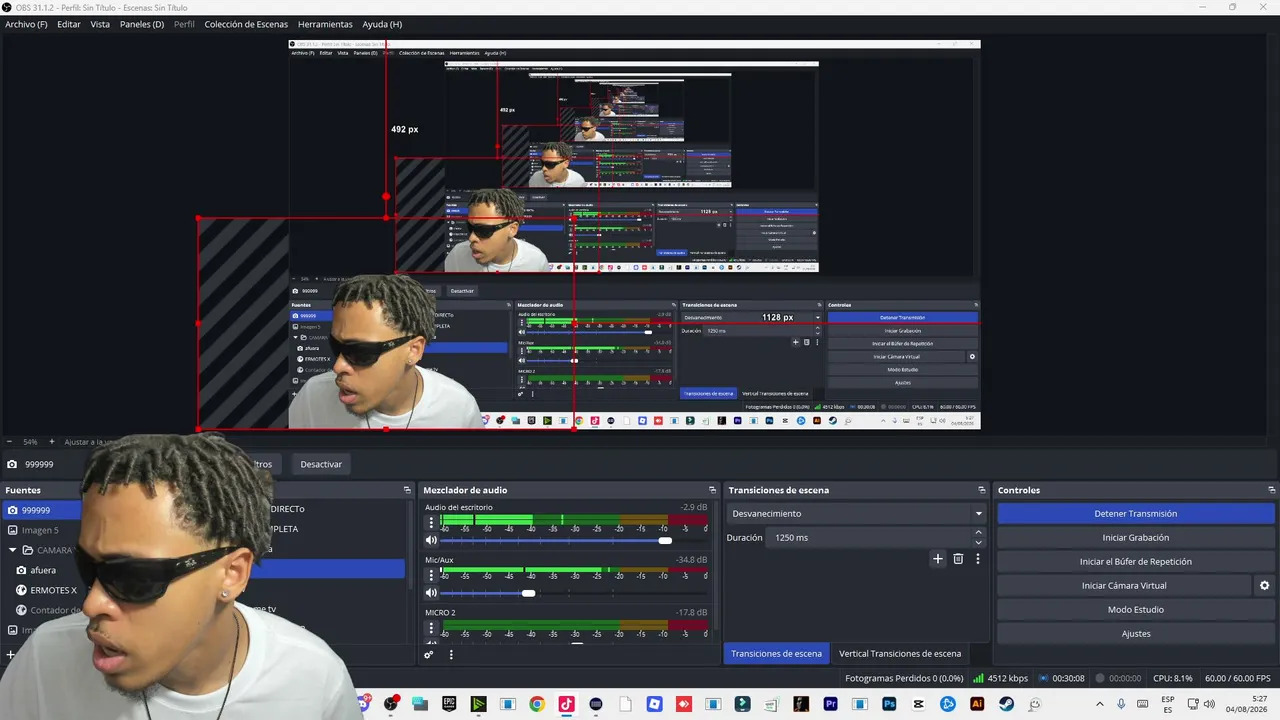The width and height of the screenshot is (1280, 720).
Task: Switch to Transiciones de escena tab
Action: 776,654
